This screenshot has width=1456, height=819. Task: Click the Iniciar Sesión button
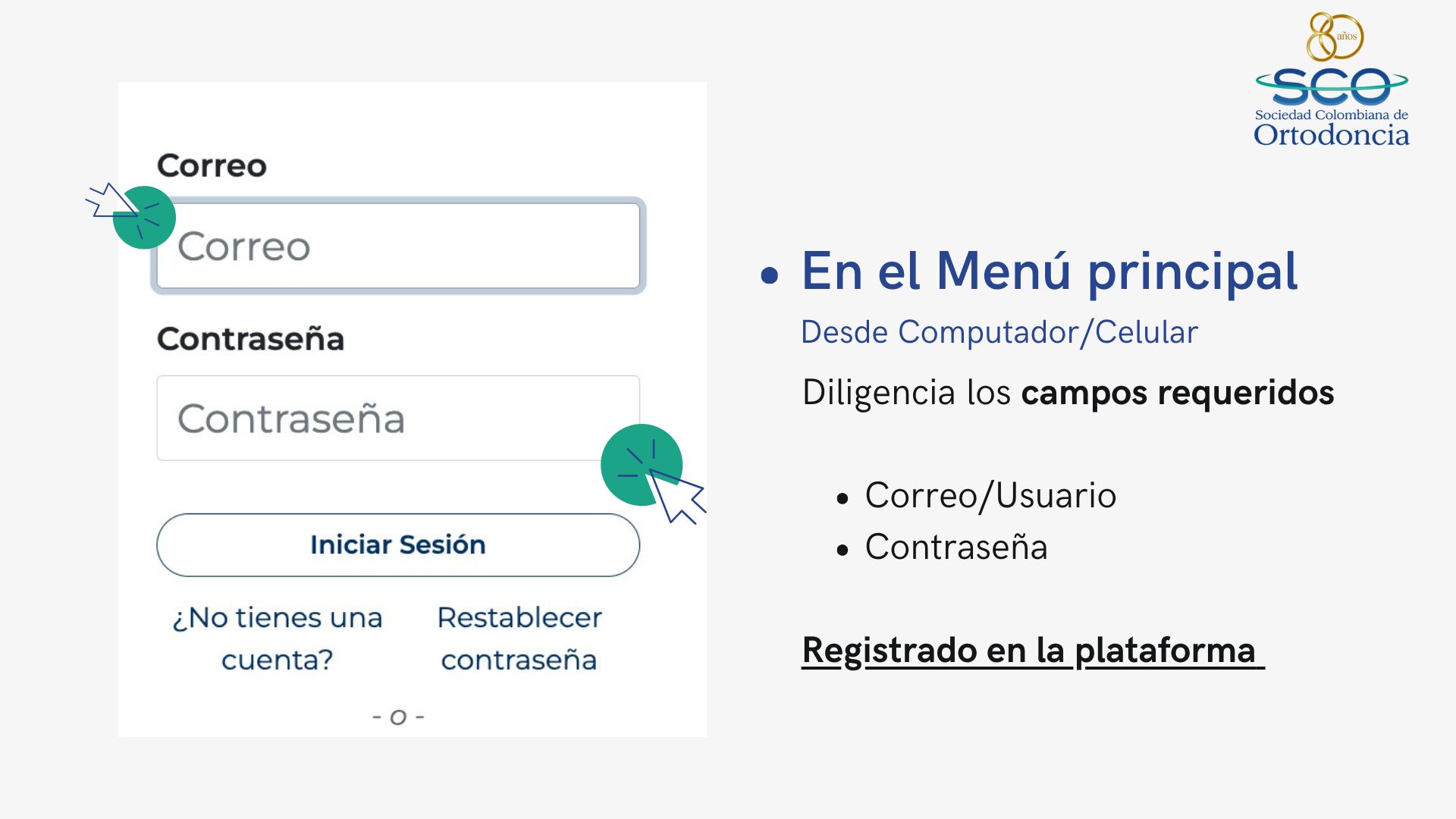pyautogui.click(x=398, y=544)
